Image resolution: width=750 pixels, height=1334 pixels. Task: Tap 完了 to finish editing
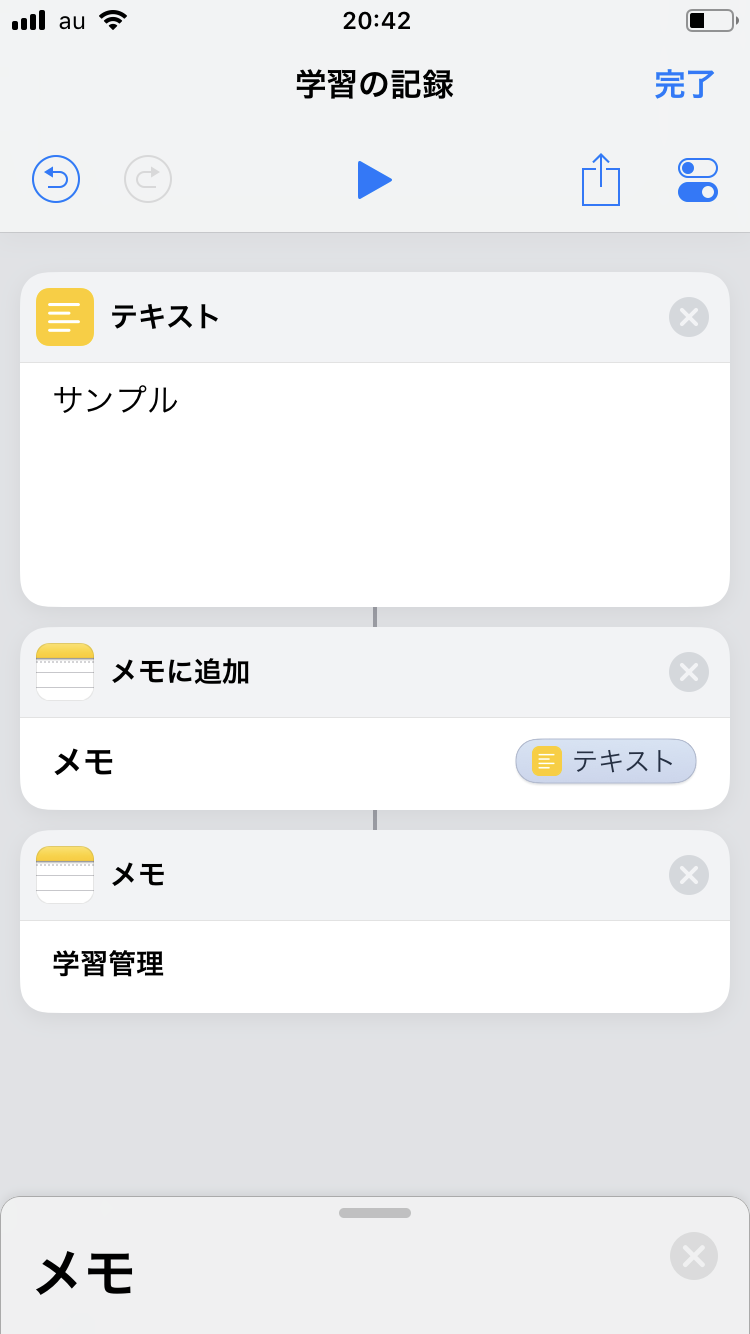point(685,85)
